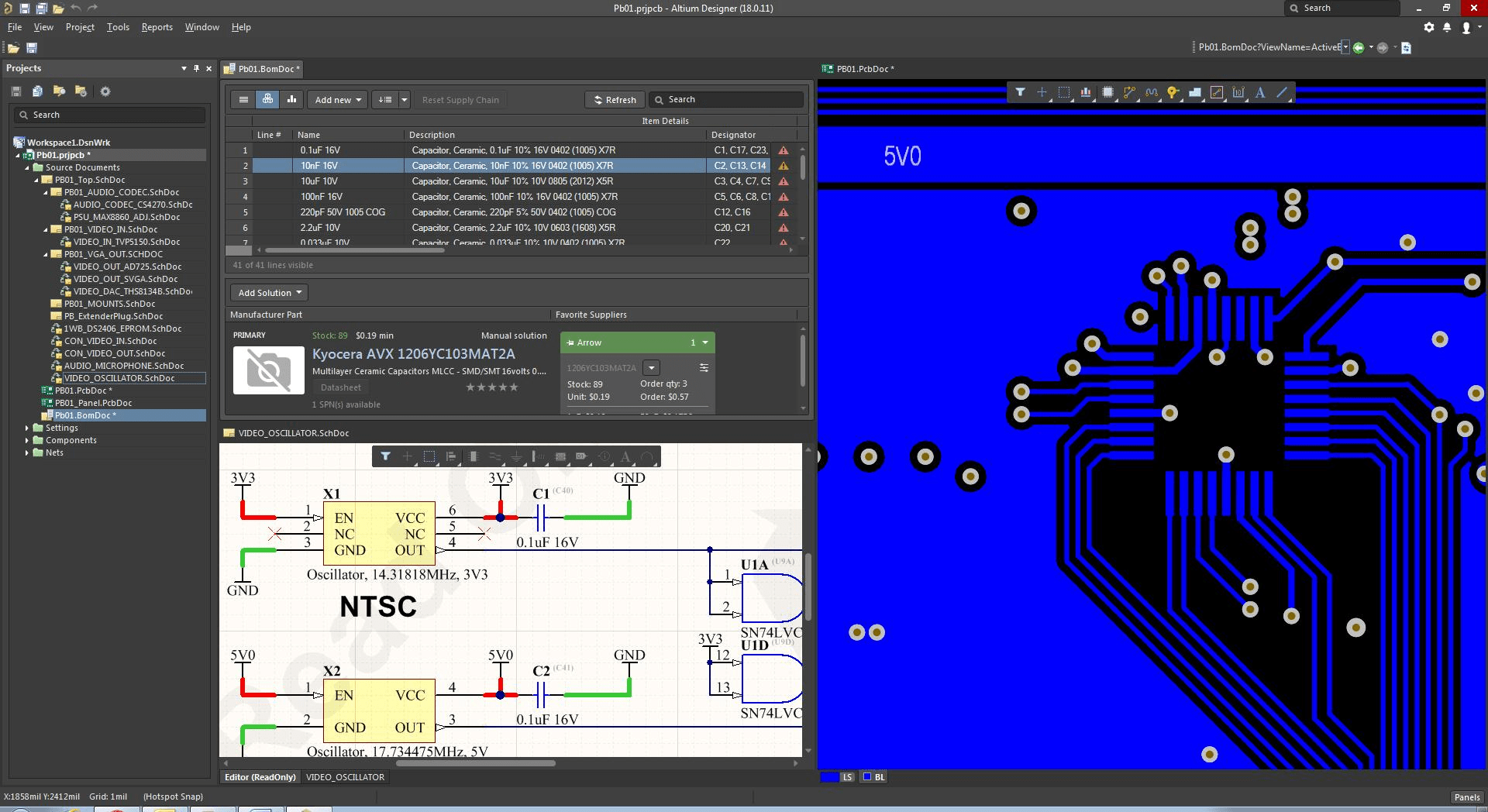
Task: Expand the Arrow supplier solution dropdown
Action: click(704, 342)
